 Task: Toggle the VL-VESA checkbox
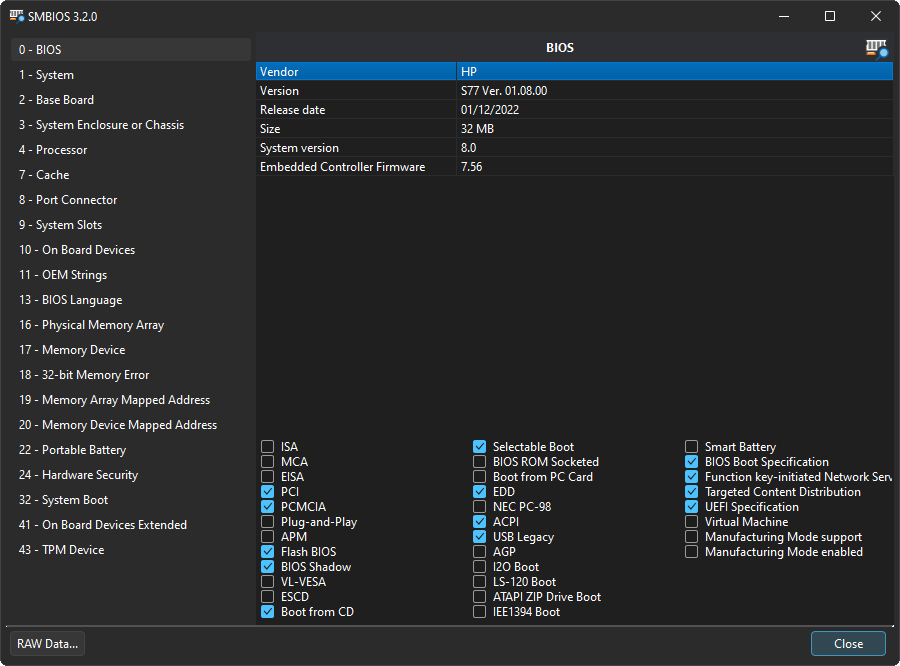(267, 582)
